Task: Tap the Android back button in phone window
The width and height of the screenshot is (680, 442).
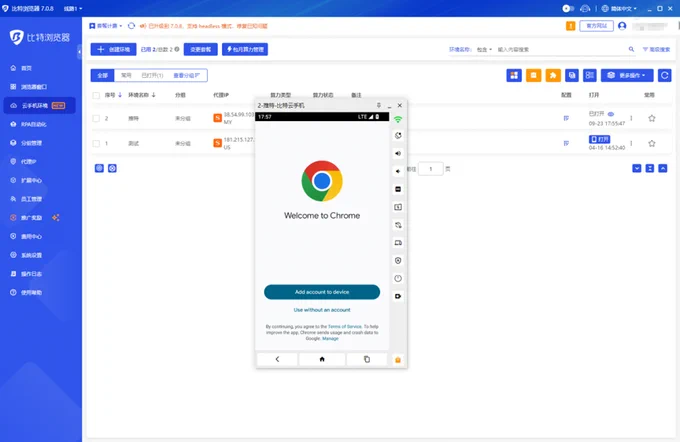Action: (277, 359)
